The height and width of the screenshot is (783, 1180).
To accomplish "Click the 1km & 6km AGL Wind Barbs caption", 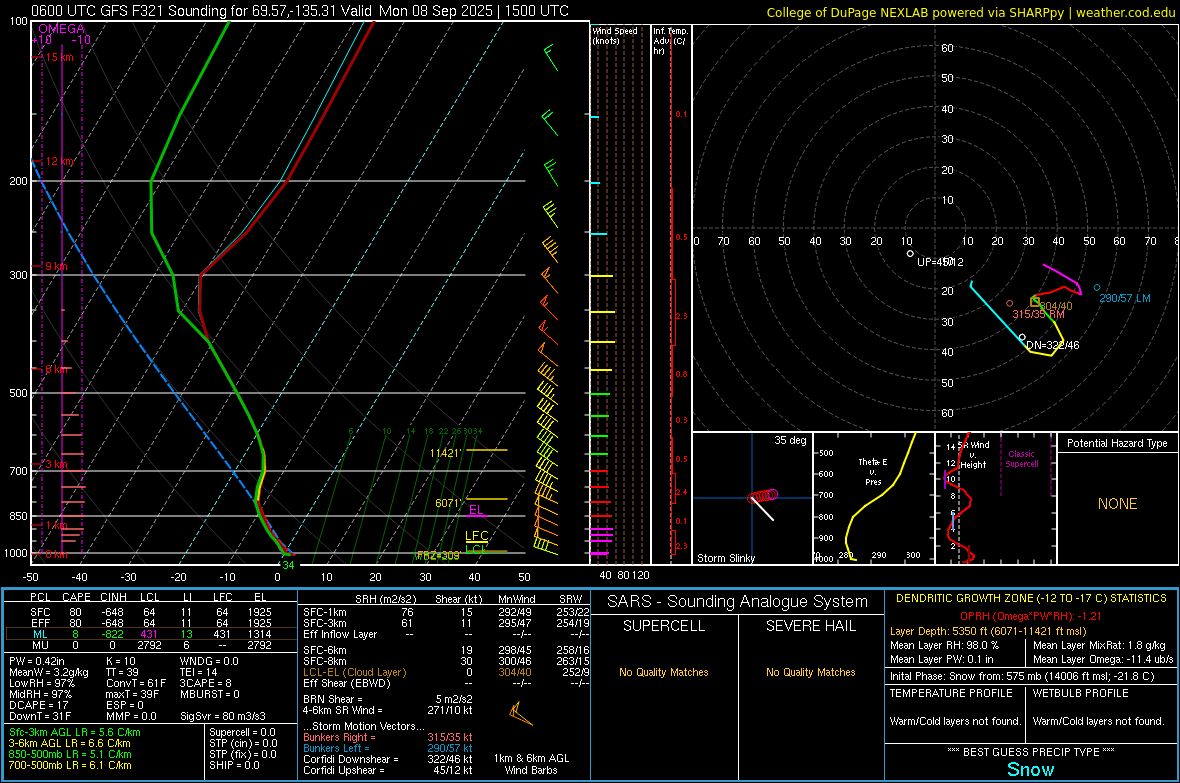I will [531, 764].
